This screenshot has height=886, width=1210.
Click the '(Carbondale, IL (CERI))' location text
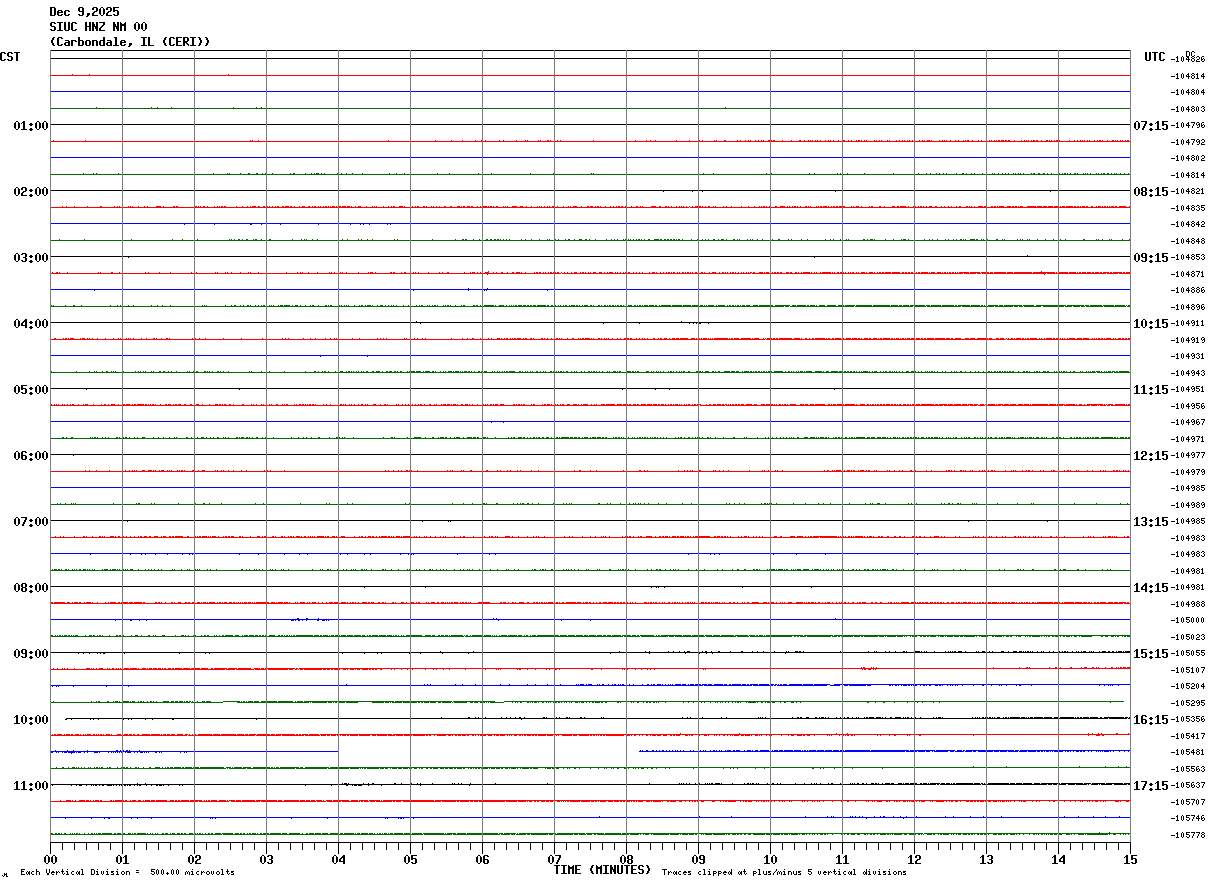click(x=130, y=42)
